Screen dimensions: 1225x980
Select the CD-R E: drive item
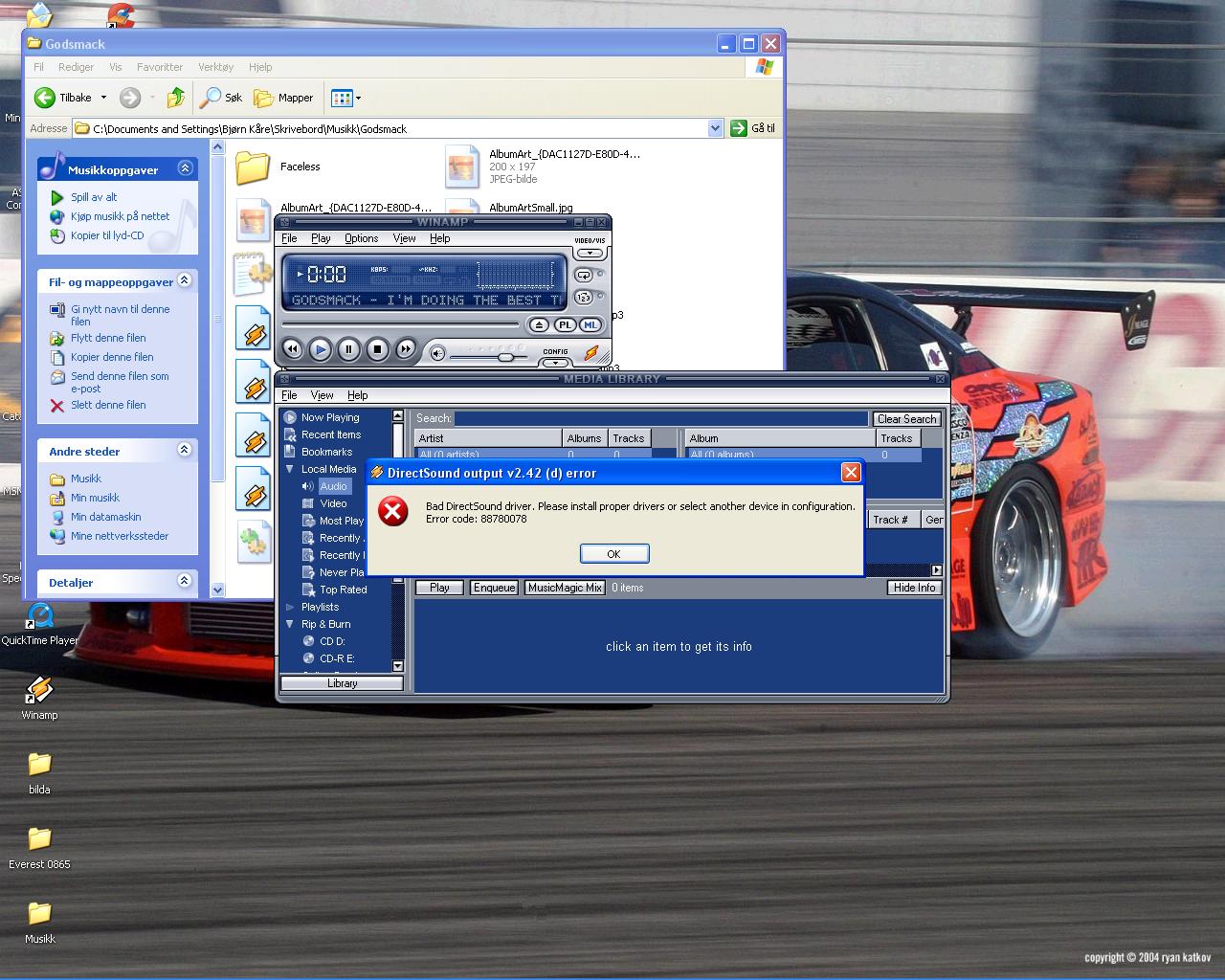pyautogui.click(x=337, y=658)
